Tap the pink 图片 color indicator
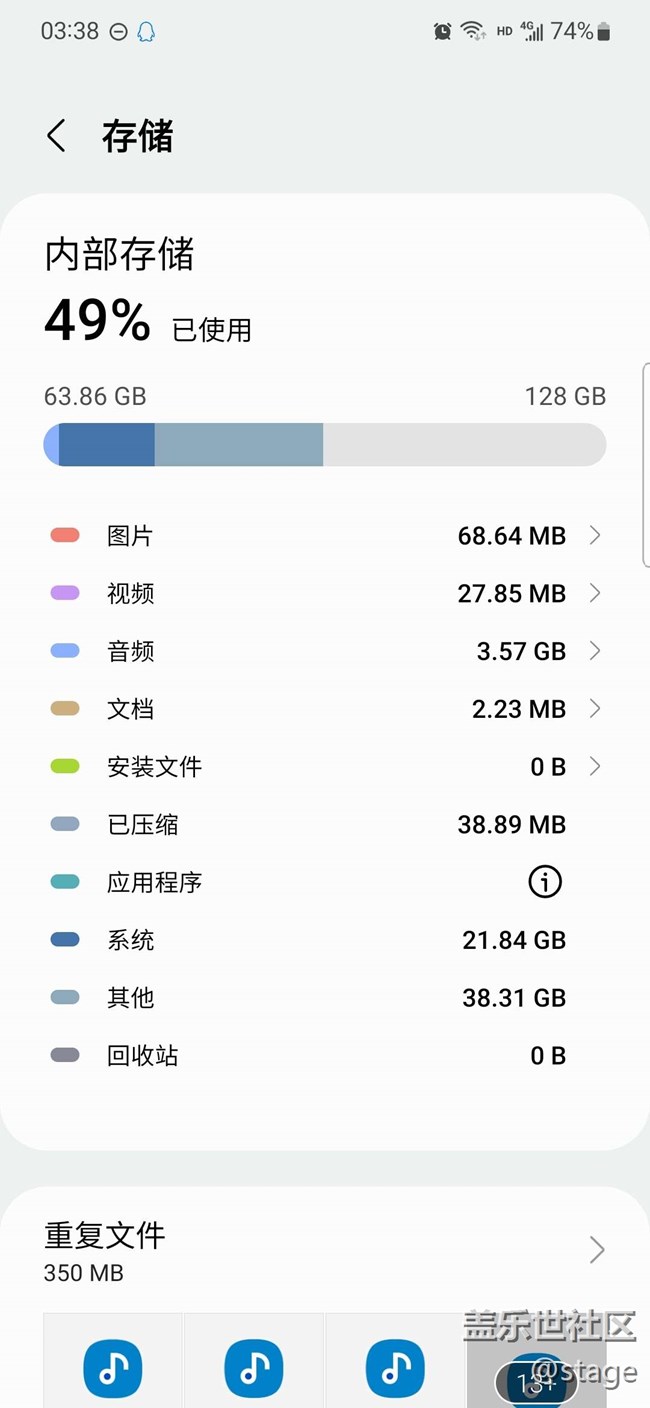The width and height of the screenshot is (650, 1408). [65, 536]
